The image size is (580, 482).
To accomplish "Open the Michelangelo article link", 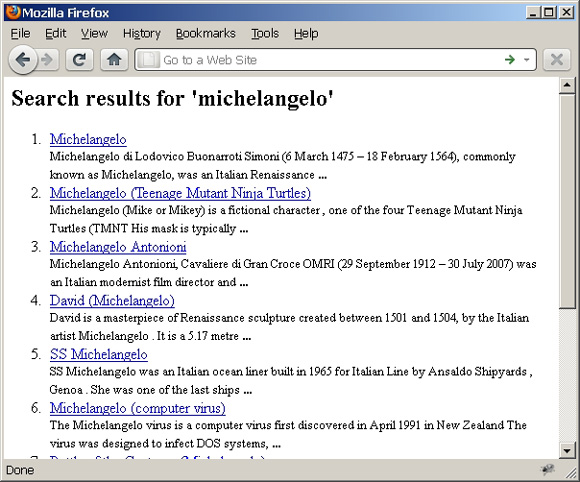I will click(88, 139).
